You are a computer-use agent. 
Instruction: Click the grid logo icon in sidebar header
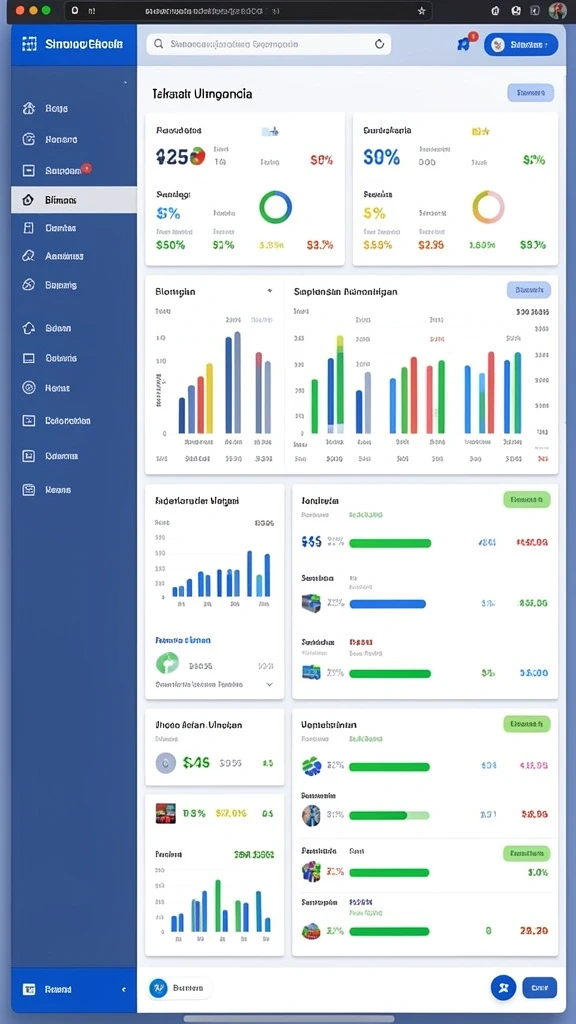coord(29,44)
